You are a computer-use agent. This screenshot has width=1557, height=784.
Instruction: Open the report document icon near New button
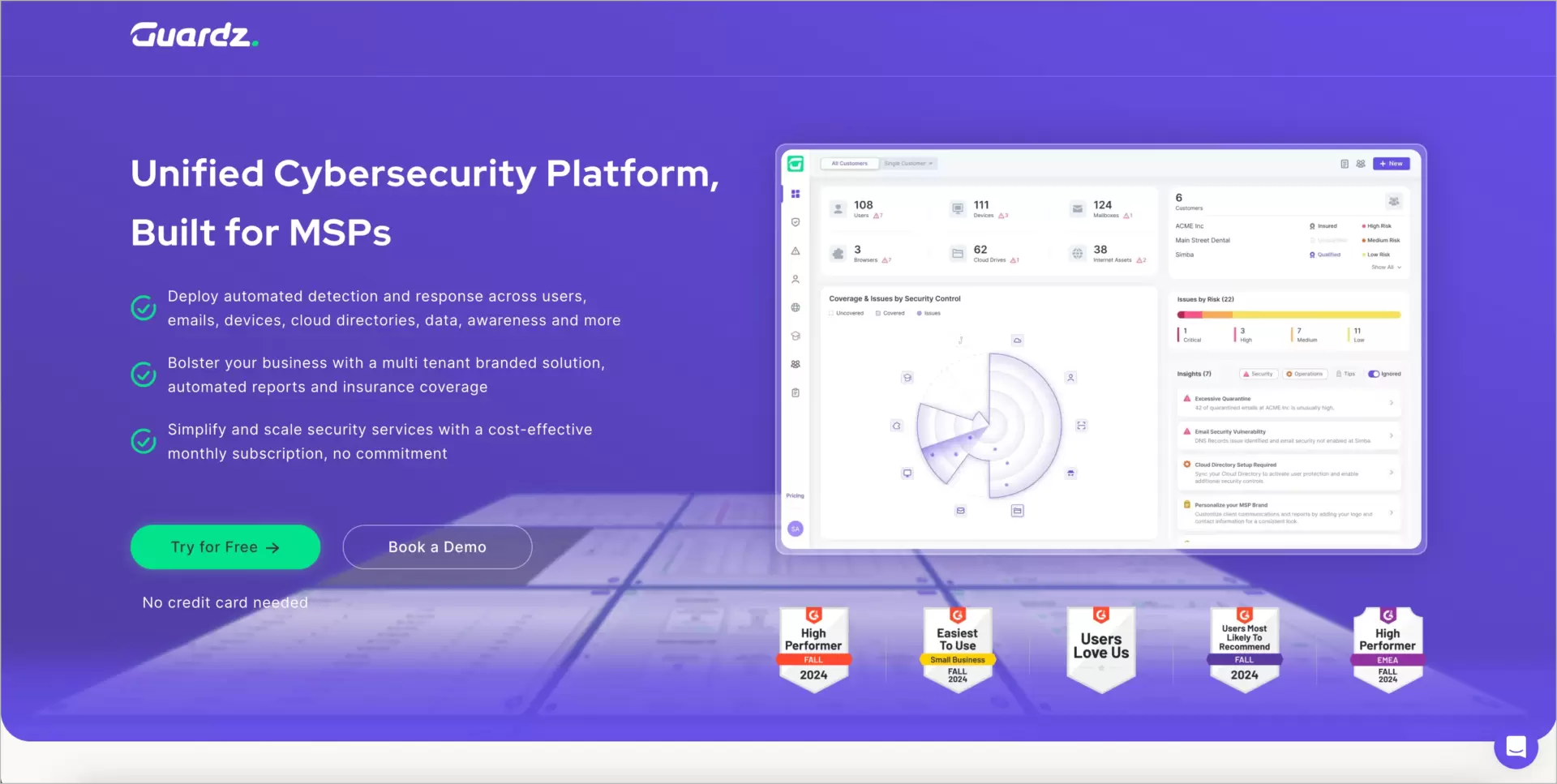pos(1343,163)
